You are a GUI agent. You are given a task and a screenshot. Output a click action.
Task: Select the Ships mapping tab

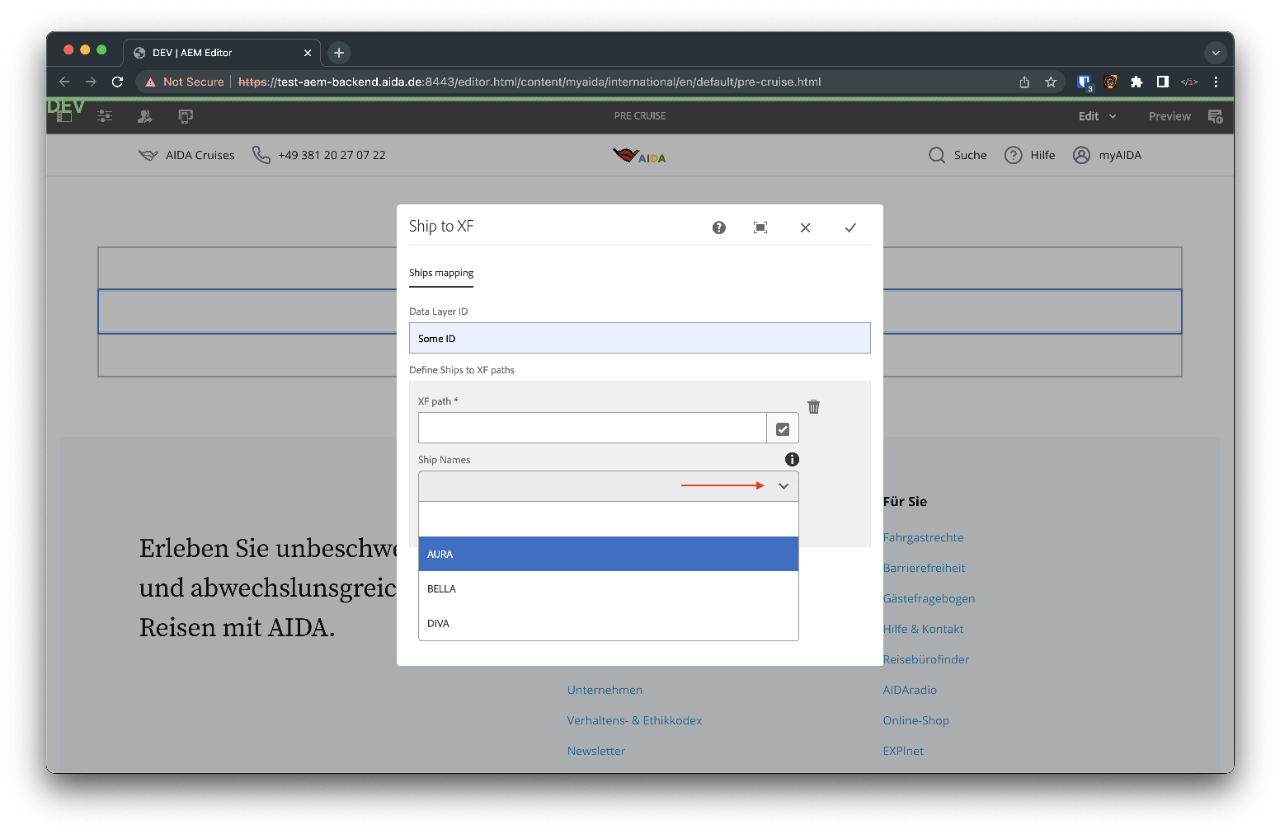(441, 273)
